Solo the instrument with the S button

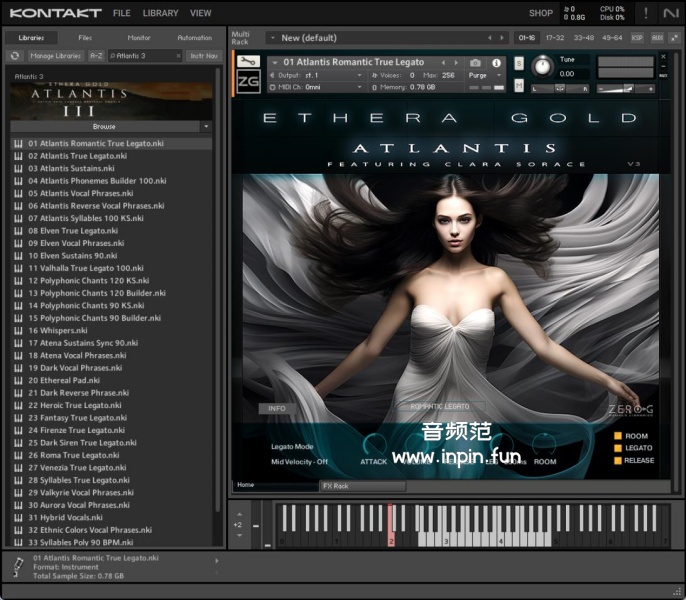[x=519, y=63]
